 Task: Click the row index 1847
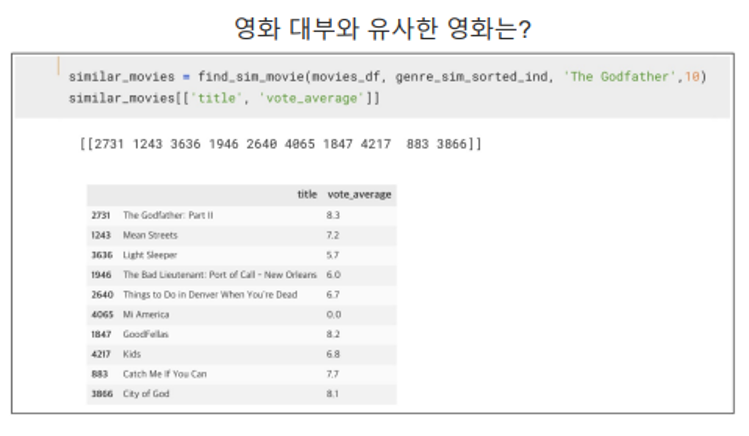(x=101, y=334)
